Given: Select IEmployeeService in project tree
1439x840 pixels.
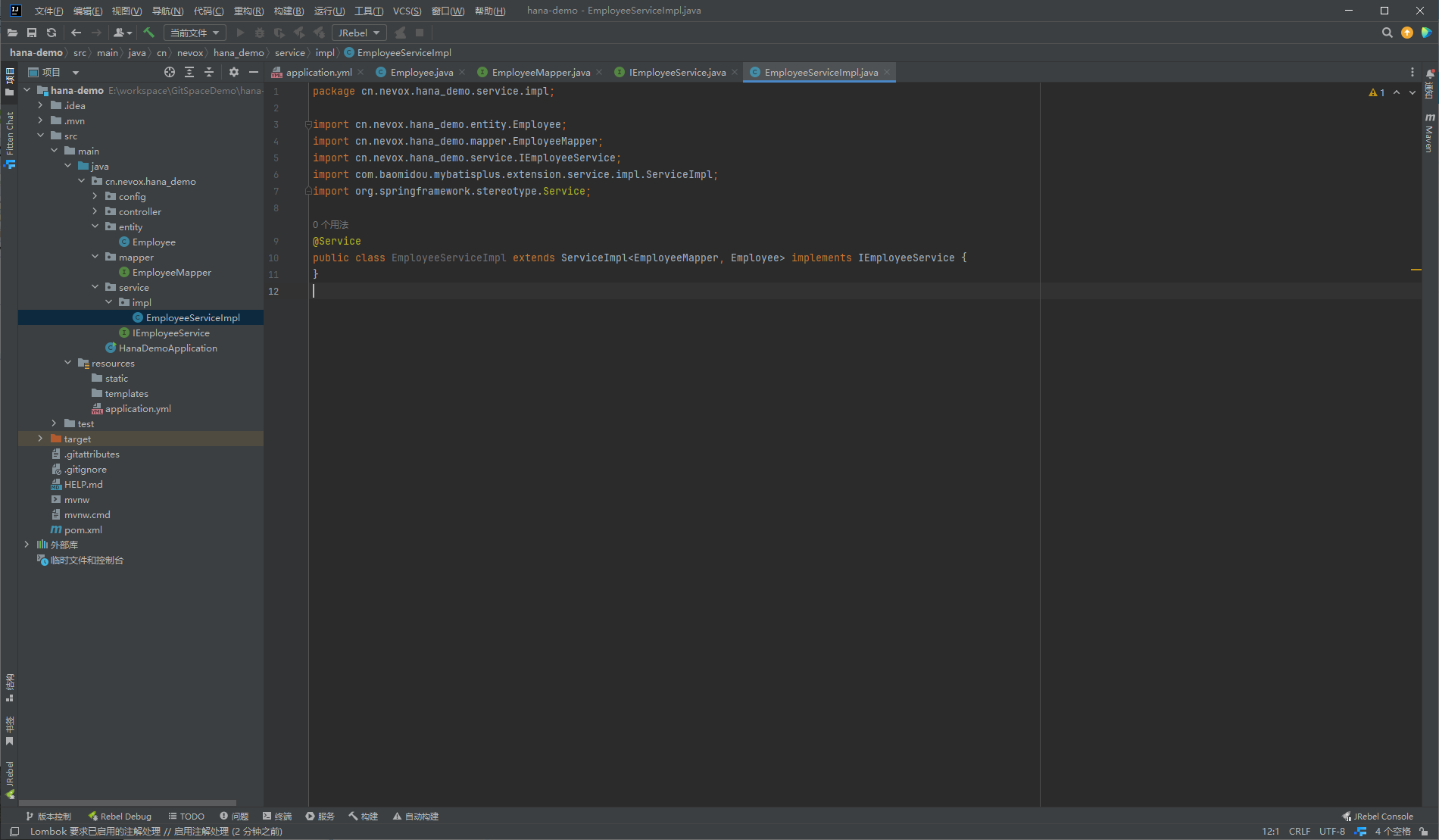Looking at the screenshot, I should click(170, 333).
